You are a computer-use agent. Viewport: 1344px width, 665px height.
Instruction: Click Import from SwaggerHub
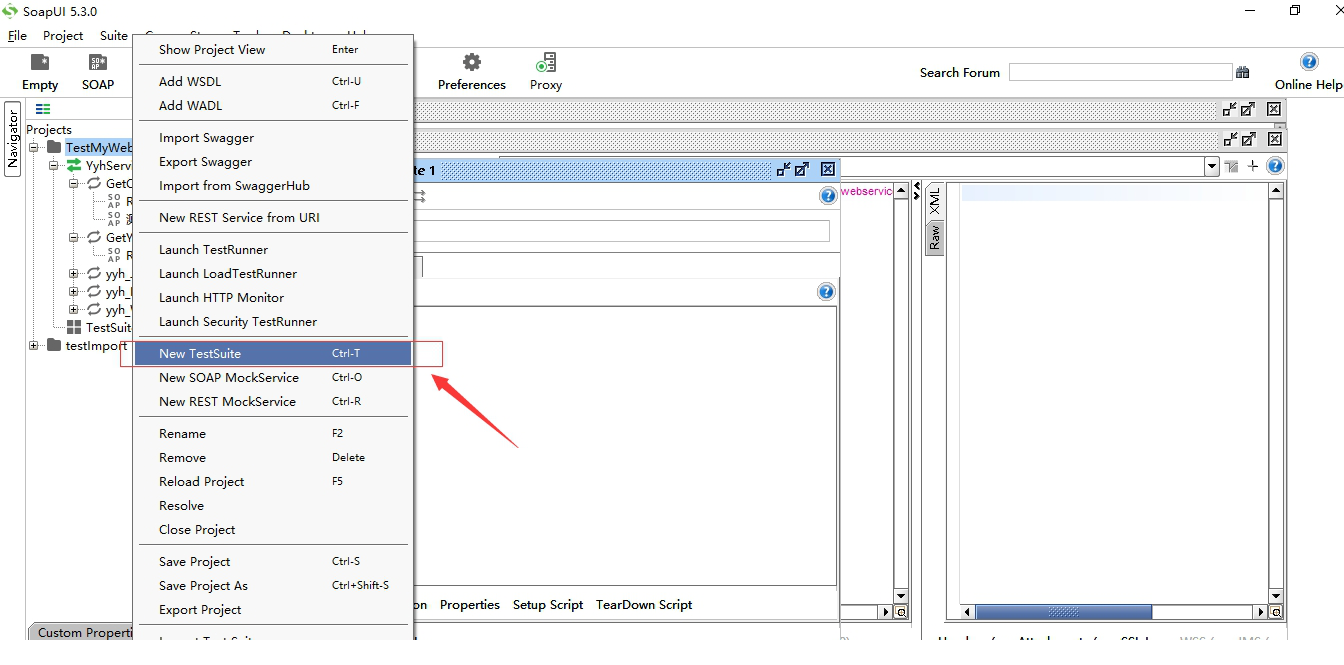click(x=272, y=185)
